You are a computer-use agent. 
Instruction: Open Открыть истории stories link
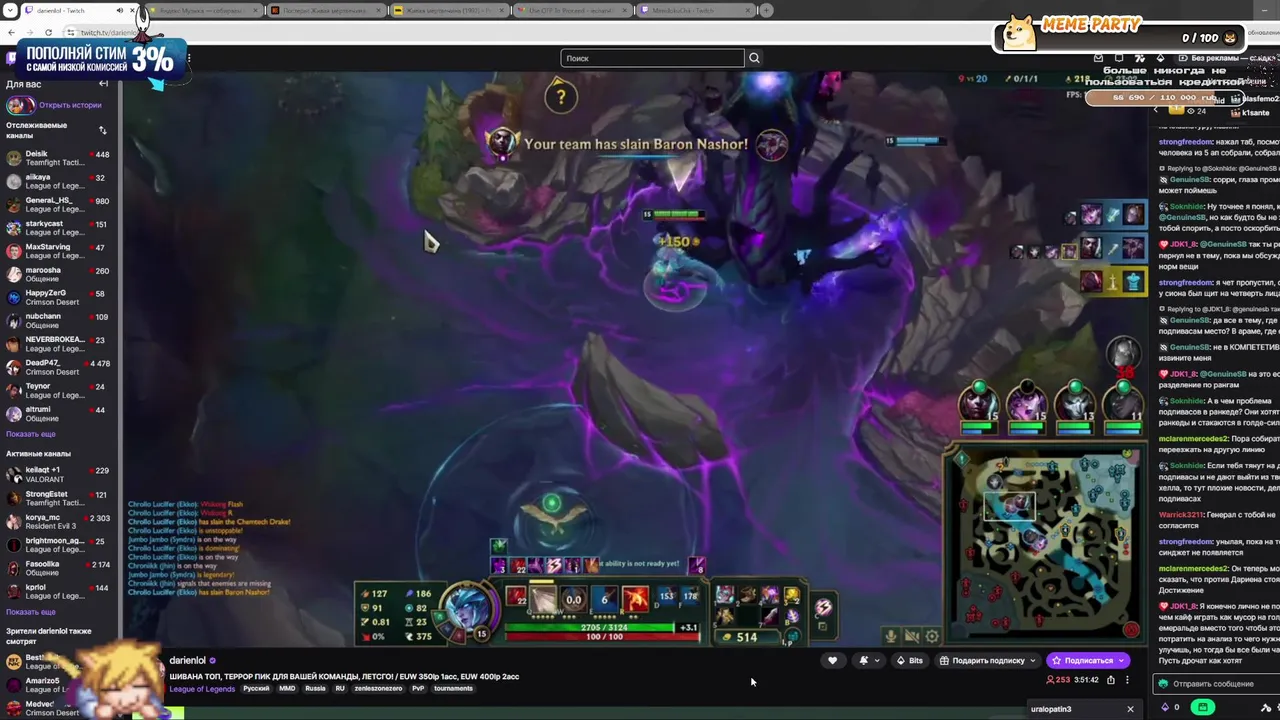coord(70,105)
